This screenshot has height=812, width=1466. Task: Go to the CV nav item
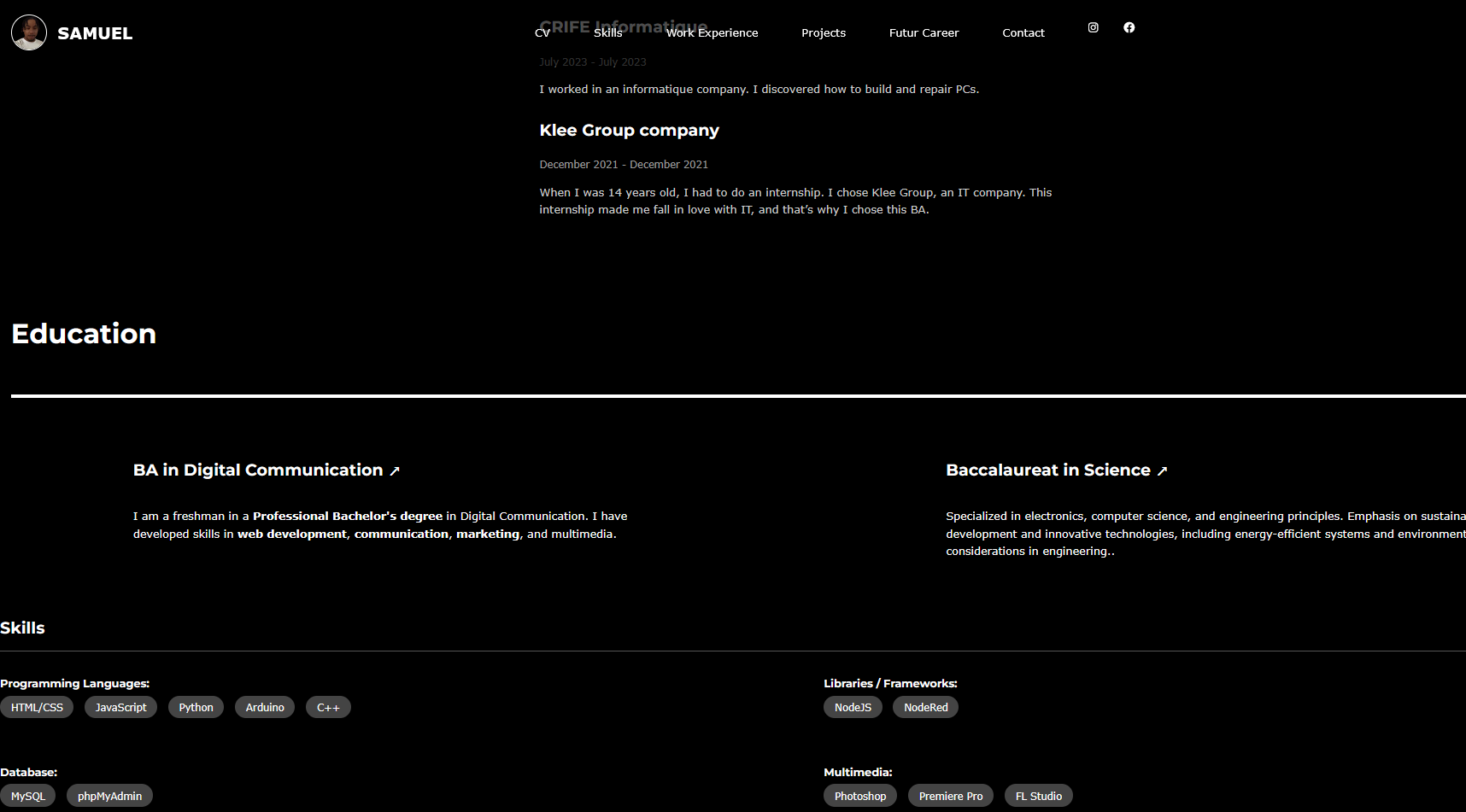coord(542,33)
